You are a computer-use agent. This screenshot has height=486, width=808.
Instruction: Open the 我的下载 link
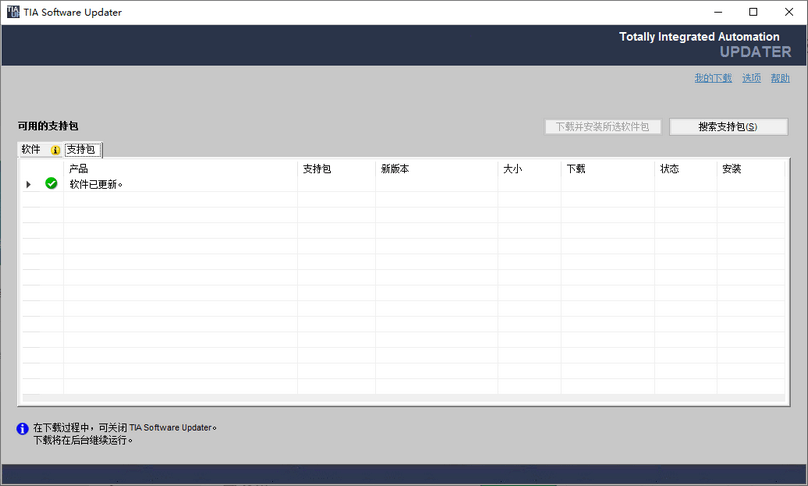[x=713, y=78]
